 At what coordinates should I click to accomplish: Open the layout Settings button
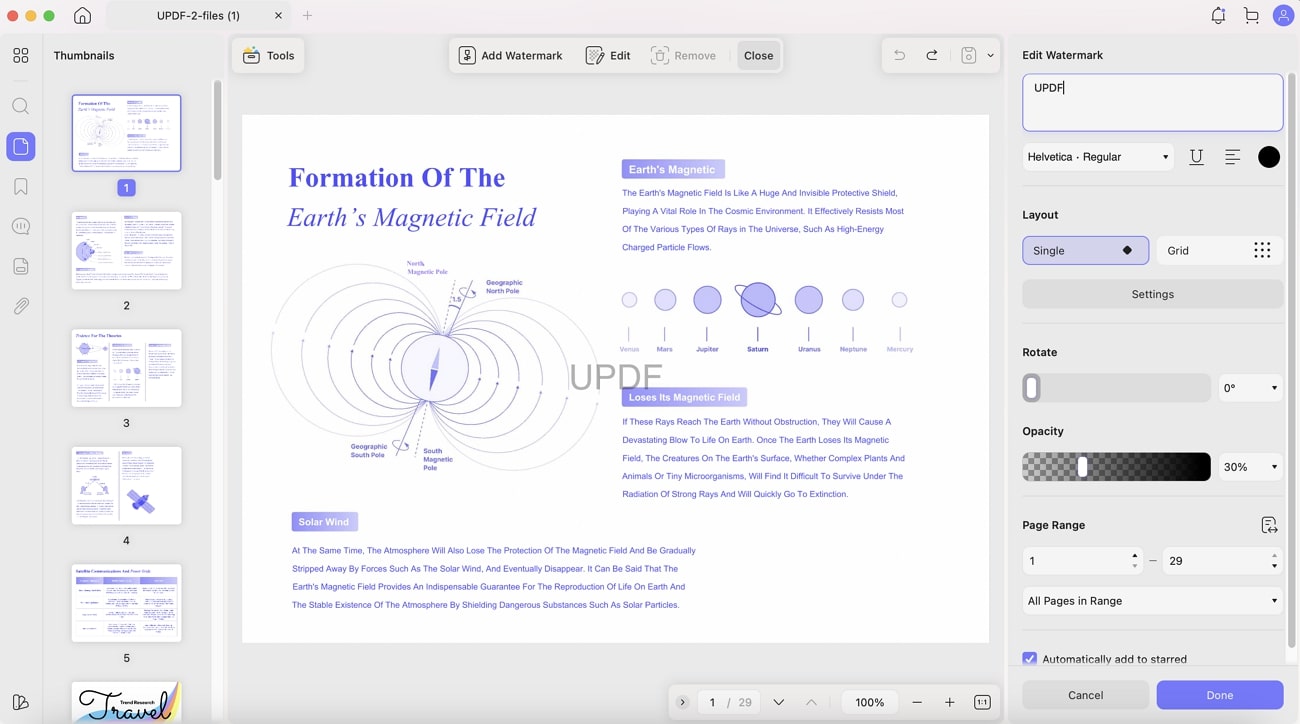pyautogui.click(x=1152, y=294)
